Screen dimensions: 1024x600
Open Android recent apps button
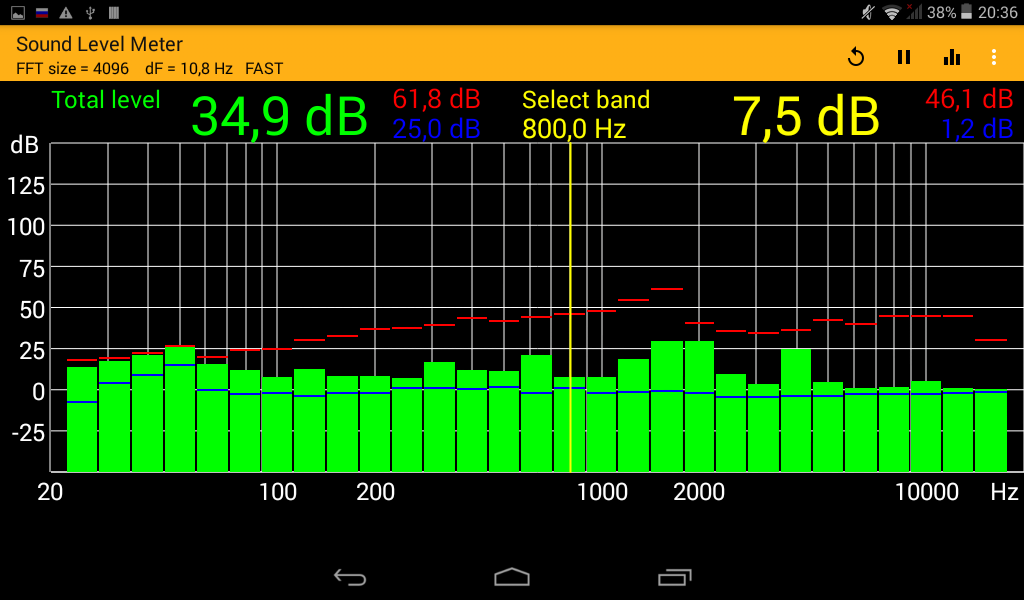tap(674, 577)
